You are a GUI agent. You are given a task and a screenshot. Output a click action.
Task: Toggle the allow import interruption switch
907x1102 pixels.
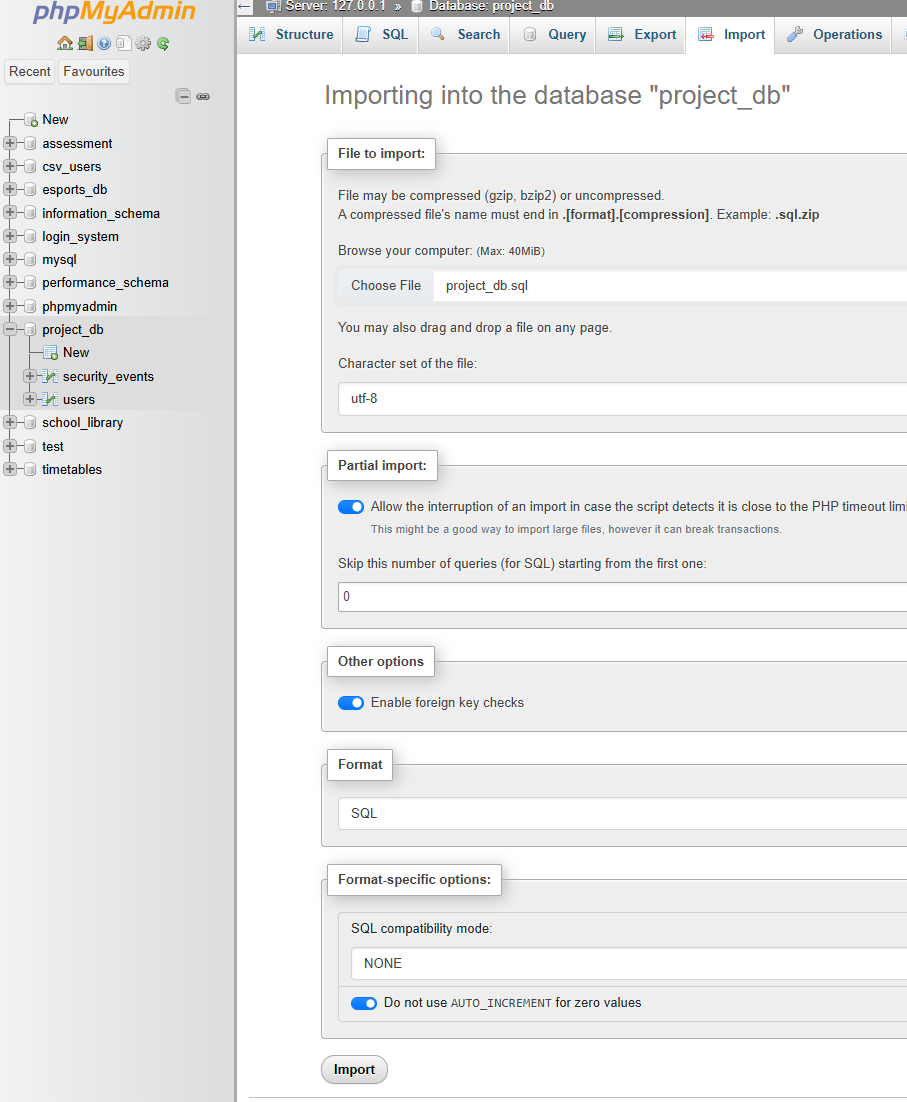click(x=351, y=507)
